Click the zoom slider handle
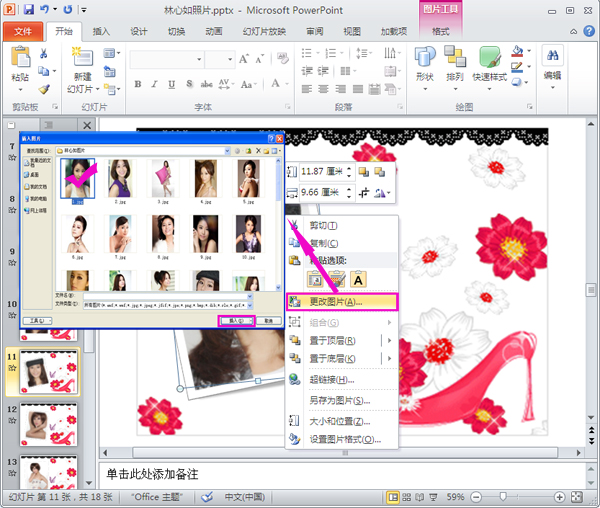Image resolution: width=600 pixels, height=508 pixels. [x=503, y=497]
